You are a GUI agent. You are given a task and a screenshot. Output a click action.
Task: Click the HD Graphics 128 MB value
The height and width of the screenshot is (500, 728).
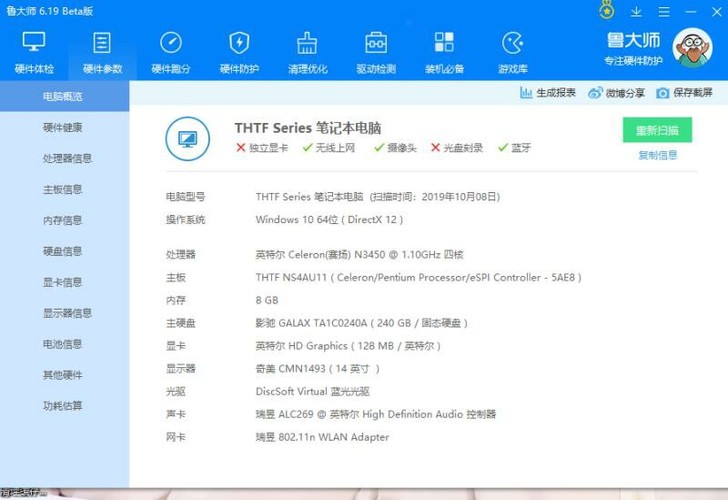tap(348, 346)
